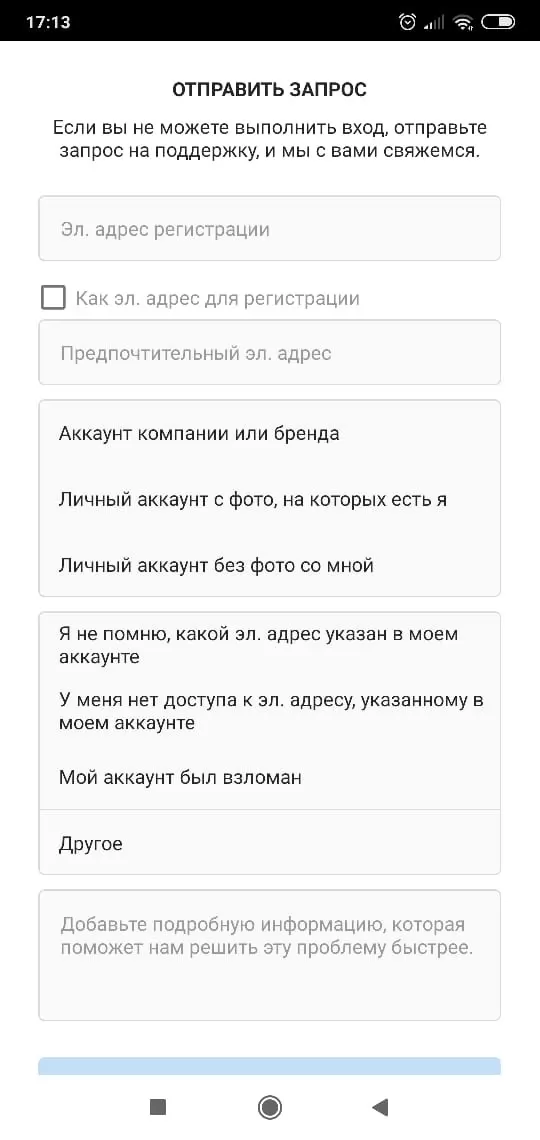Tap the 17:13 clock in status bar
The height and width of the screenshot is (1140, 540).
tap(48, 23)
